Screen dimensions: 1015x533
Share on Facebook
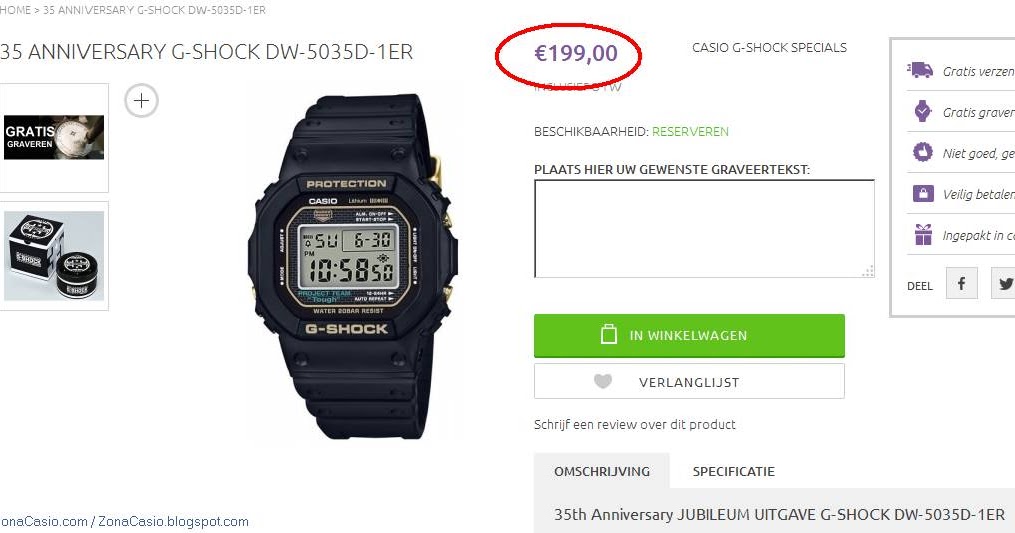[x=962, y=283]
